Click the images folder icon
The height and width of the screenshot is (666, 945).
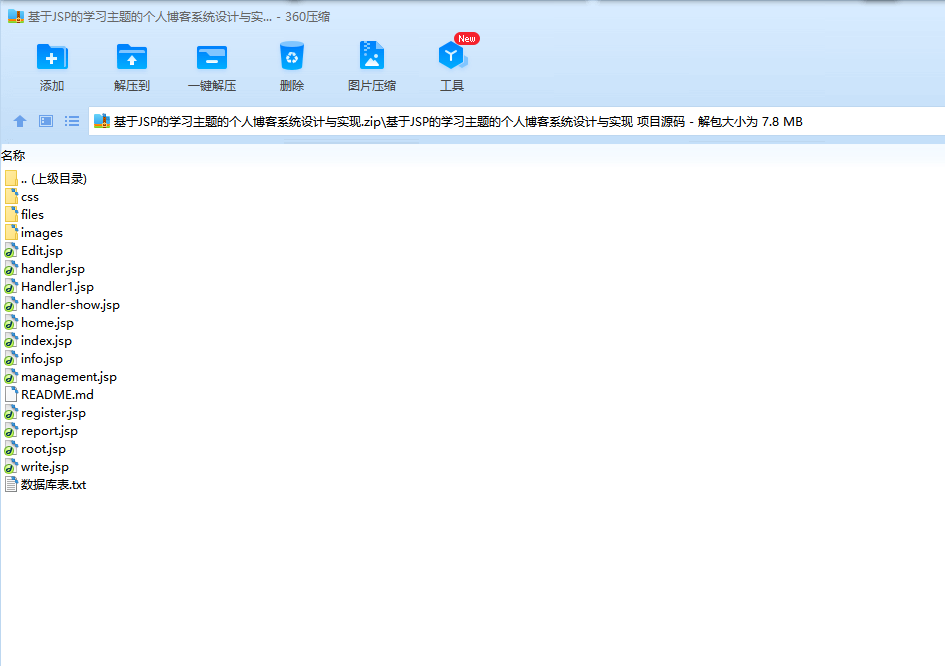point(11,232)
